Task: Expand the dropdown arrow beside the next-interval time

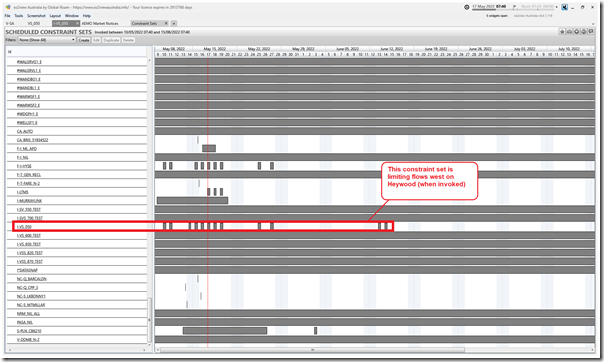Action: tap(557, 7)
